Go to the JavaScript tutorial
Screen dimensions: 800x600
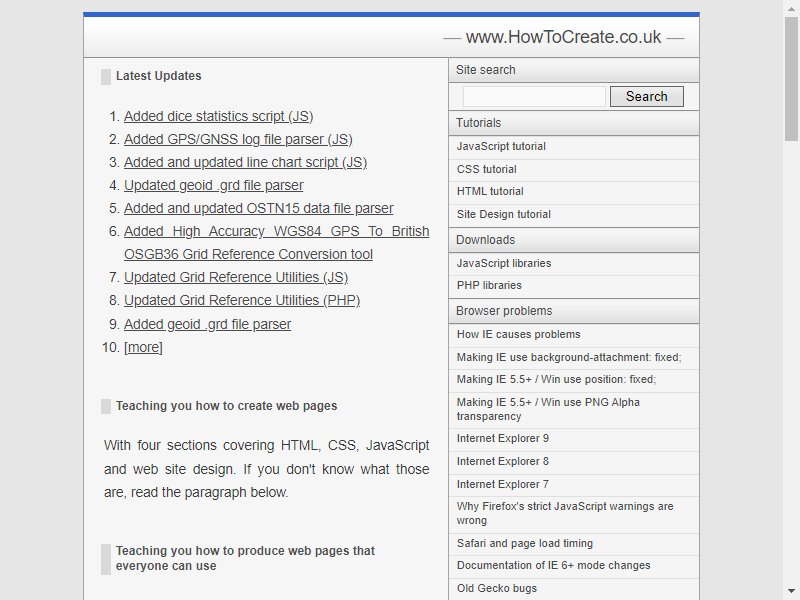[x=574, y=146]
